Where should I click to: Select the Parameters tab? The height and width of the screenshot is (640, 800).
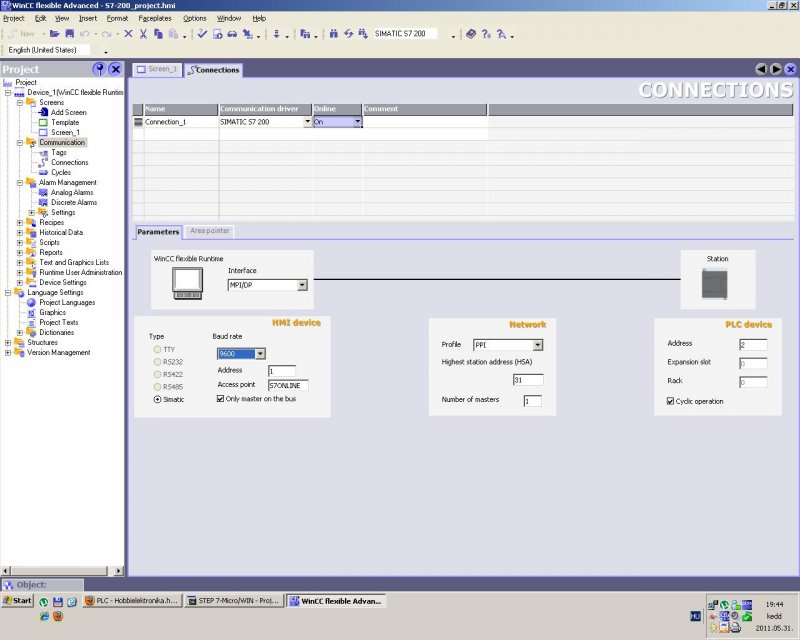(158, 232)
